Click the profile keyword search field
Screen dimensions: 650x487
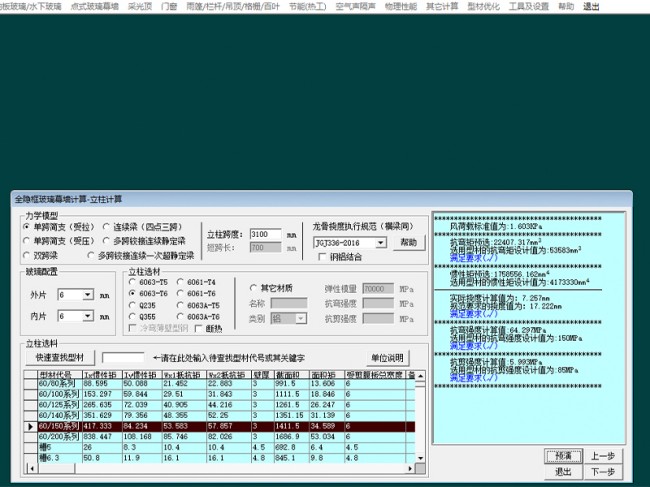tap(123, 357)
